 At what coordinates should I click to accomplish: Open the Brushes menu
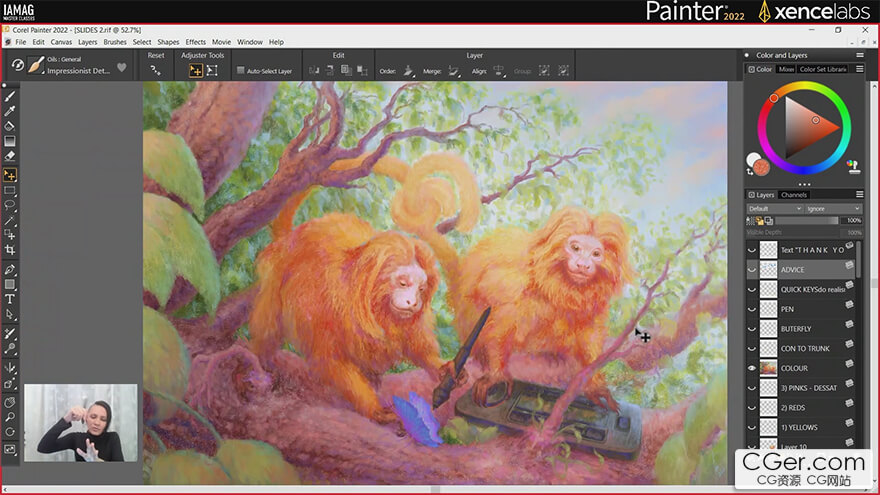tap(115, 42)
